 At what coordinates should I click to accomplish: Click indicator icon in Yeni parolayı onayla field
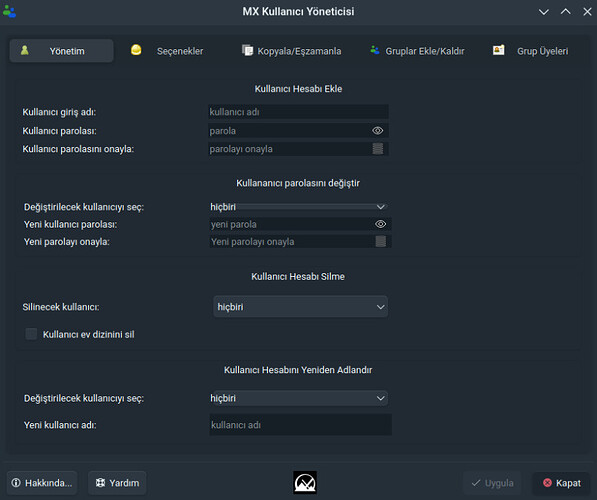point(381,241)
